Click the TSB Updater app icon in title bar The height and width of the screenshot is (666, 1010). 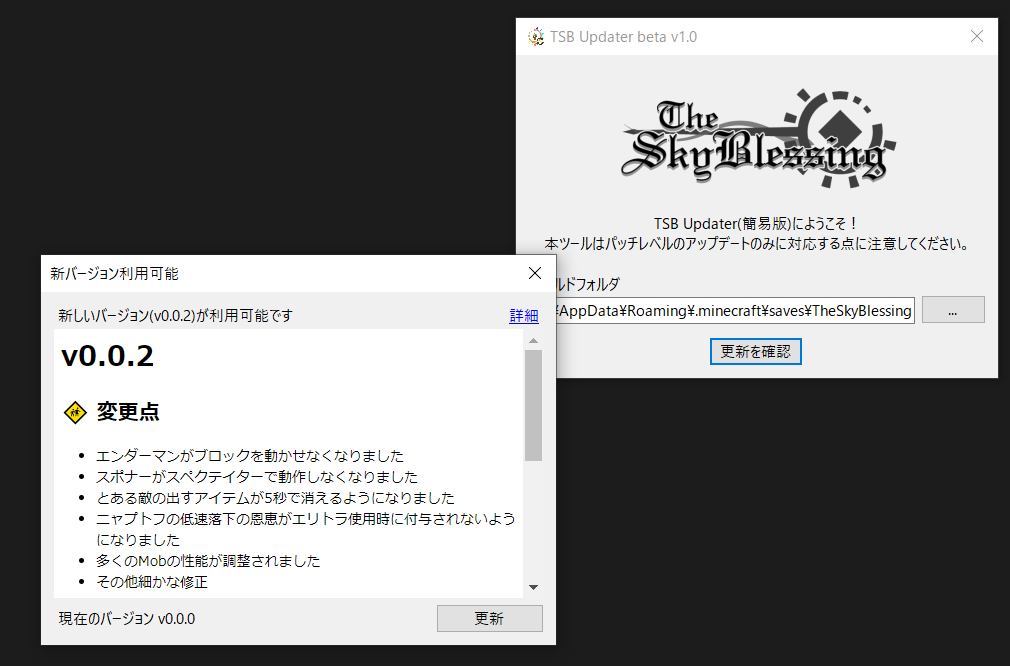[536, 37]
